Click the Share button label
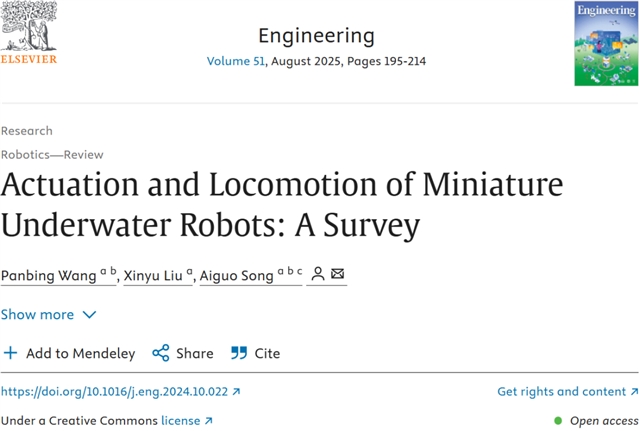This screenshot has width=639, height=431. (x=194, y=353)
